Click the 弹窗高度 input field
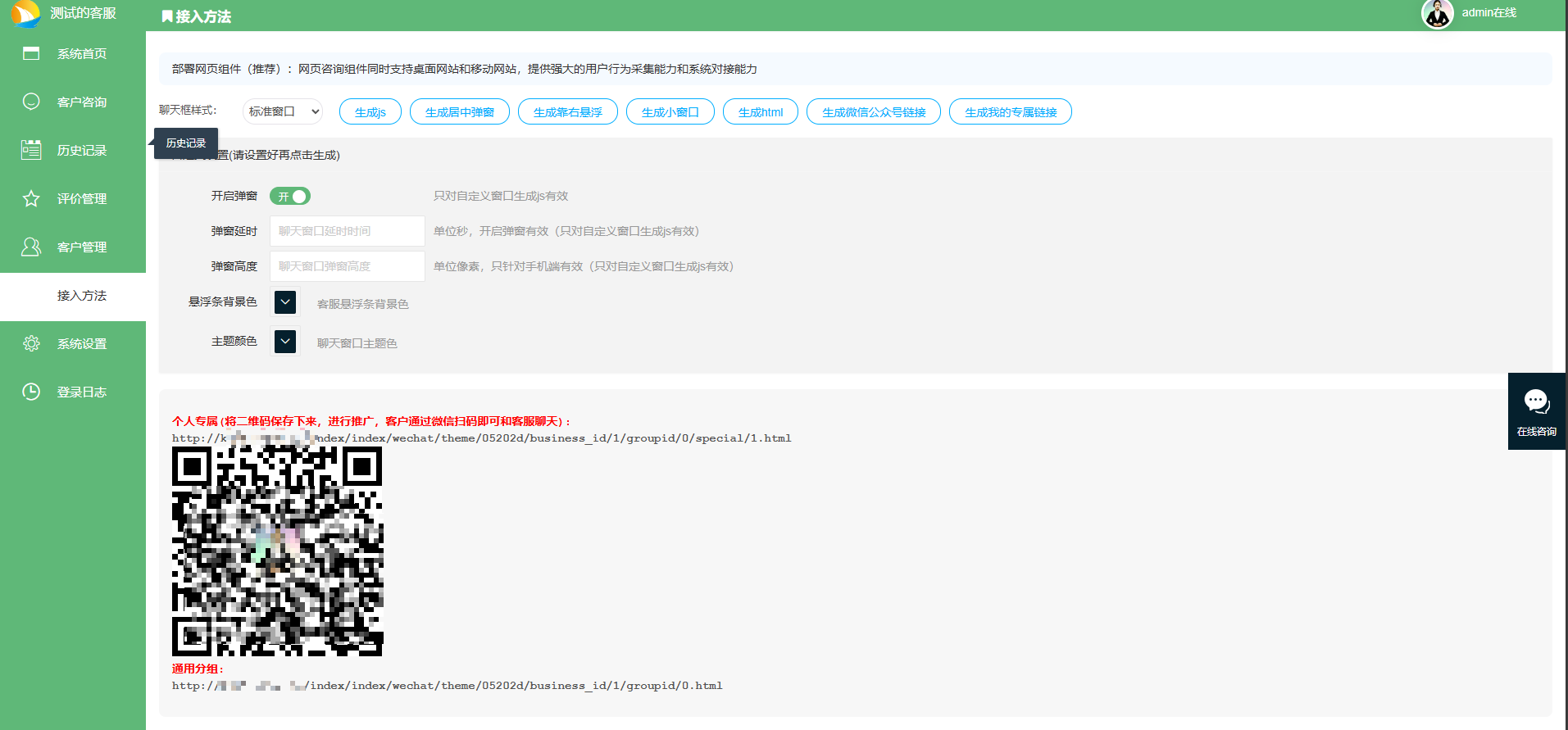The image size is (1568, 730). [347, 266]
